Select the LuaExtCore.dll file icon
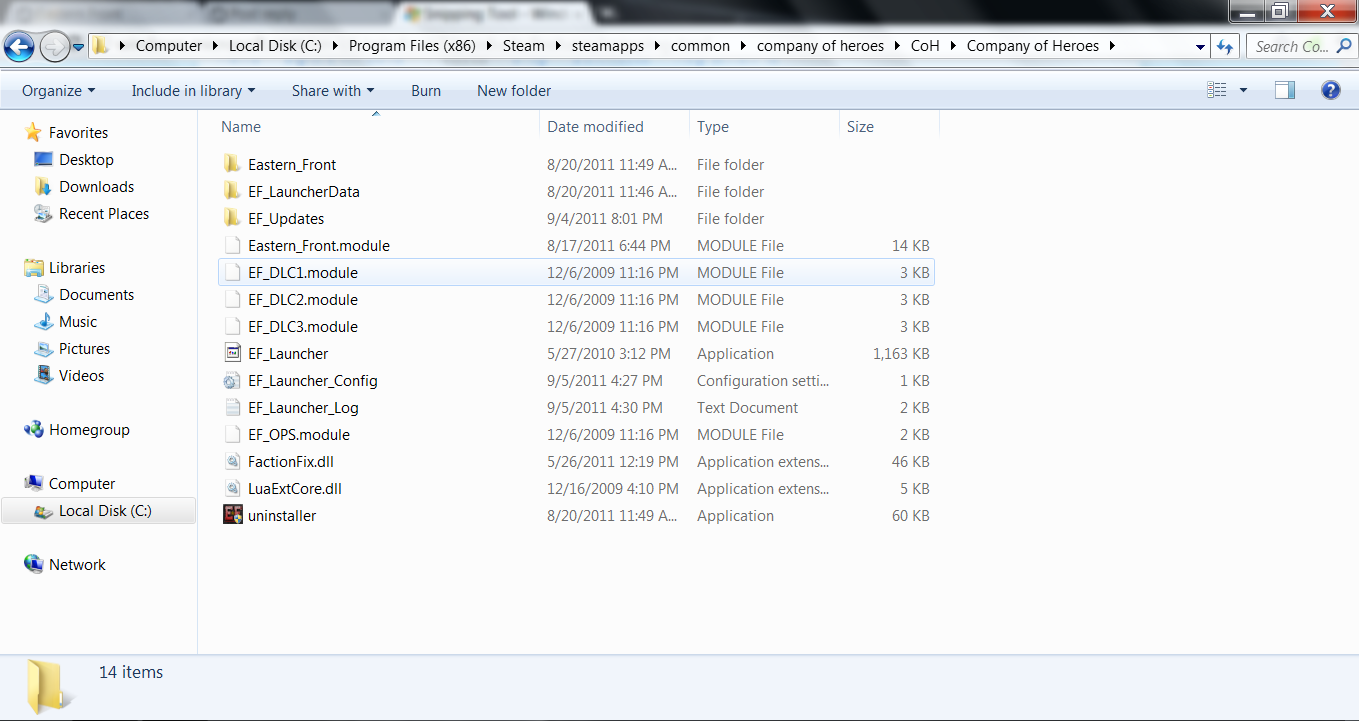The height and width of the screenshot is (721, 1359). coord(232,488)
